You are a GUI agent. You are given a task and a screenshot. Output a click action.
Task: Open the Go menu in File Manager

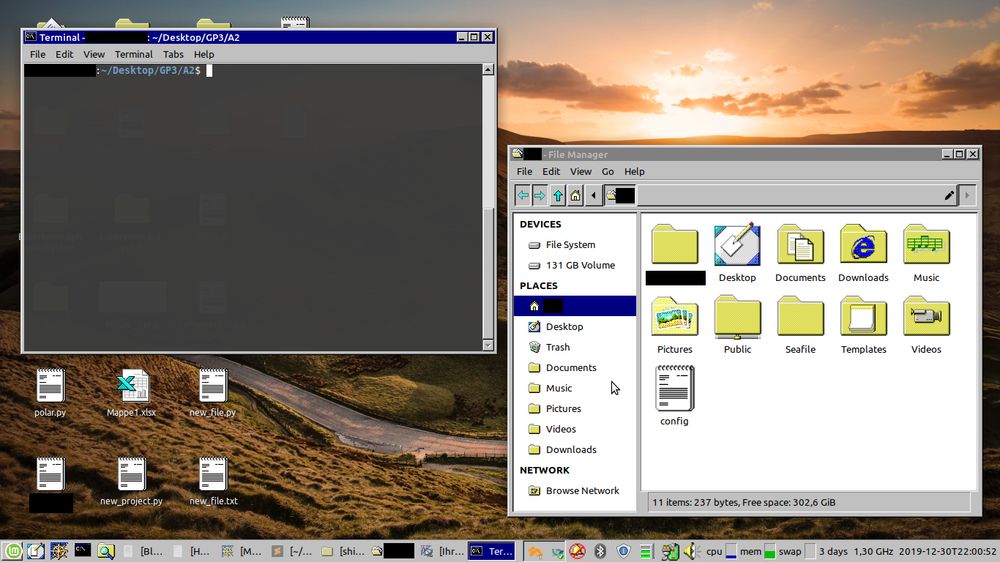tap(608, 172)
